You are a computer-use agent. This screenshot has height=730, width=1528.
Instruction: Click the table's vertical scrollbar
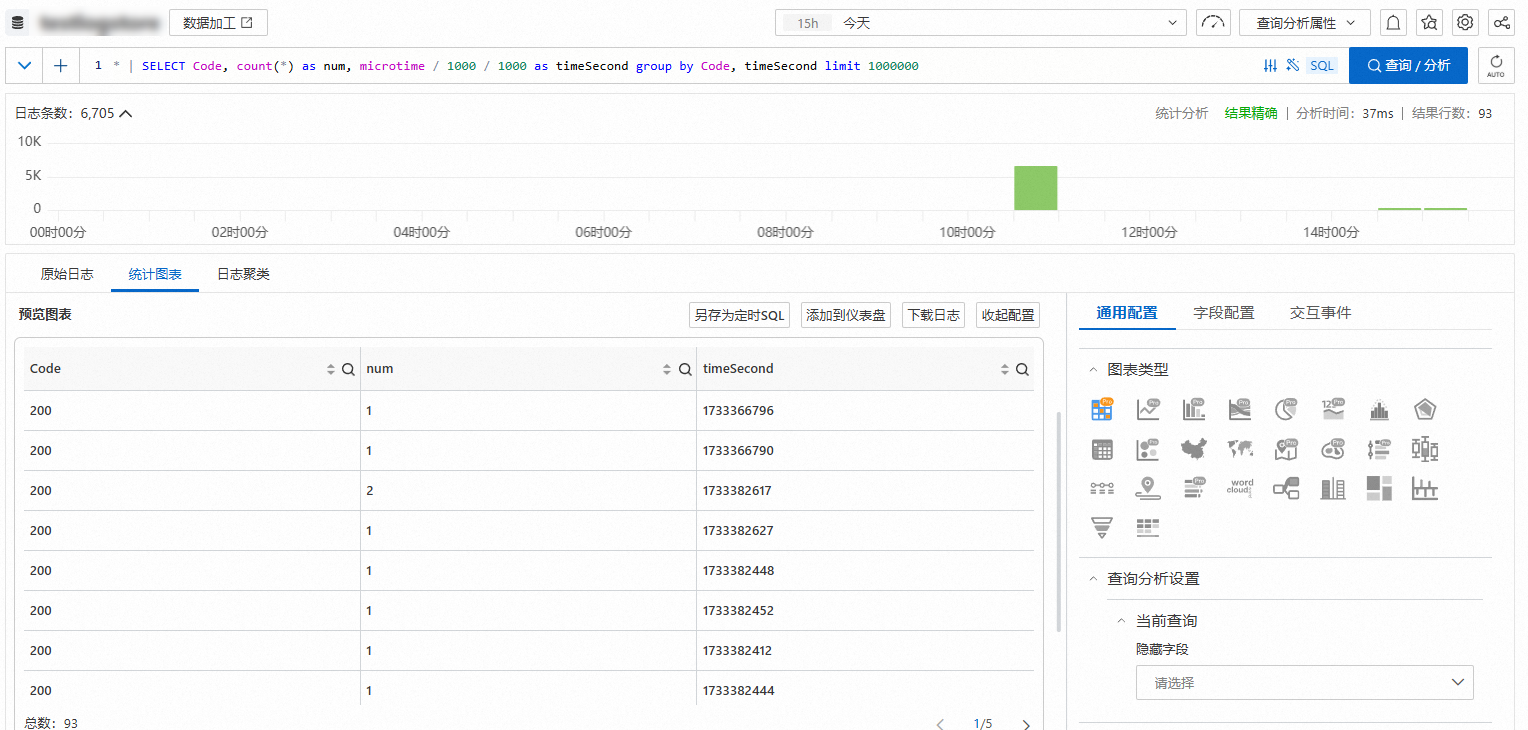pyautogui.click(x=1059, y=522)
